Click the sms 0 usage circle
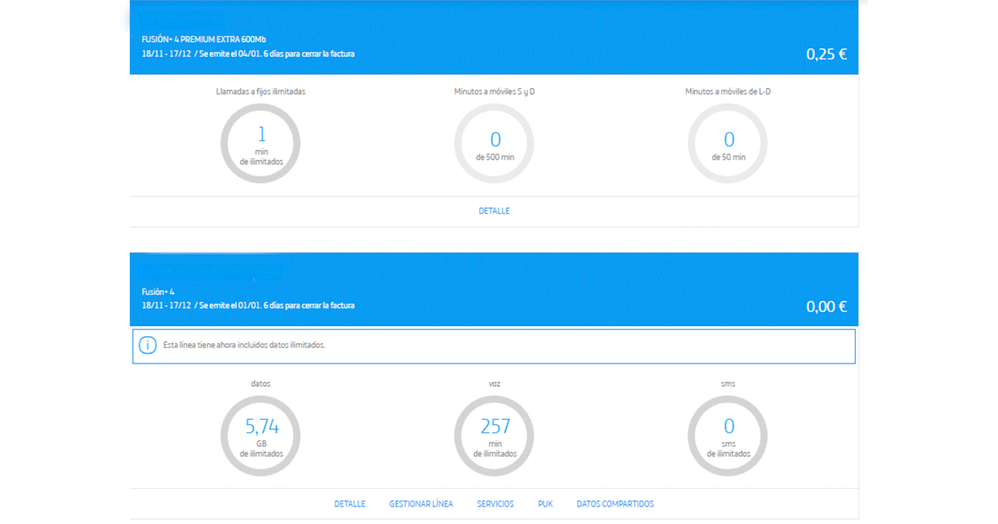This screenshot has height=524, width=998. pos(727,435)
